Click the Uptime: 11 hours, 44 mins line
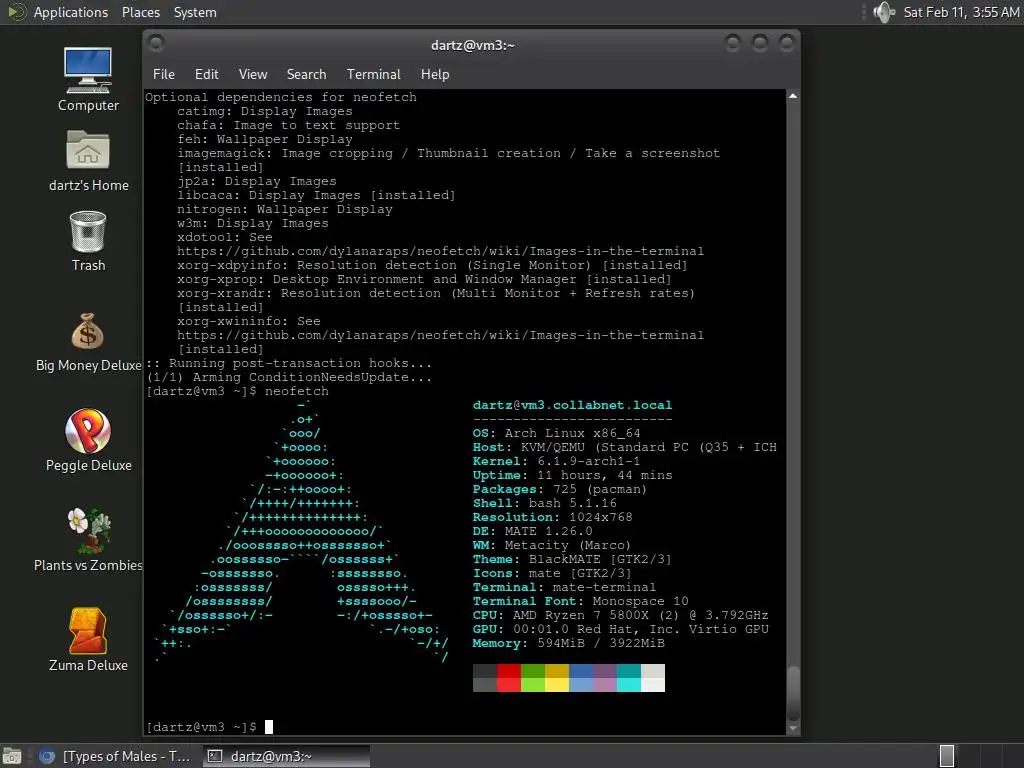 pyautogui.click(x=572, y=475)
